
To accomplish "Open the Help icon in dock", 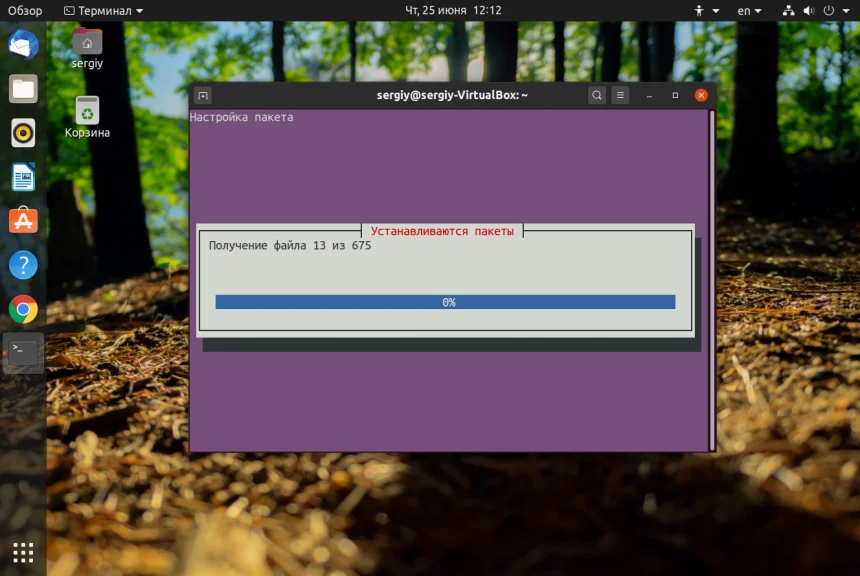I will [23, 265].
